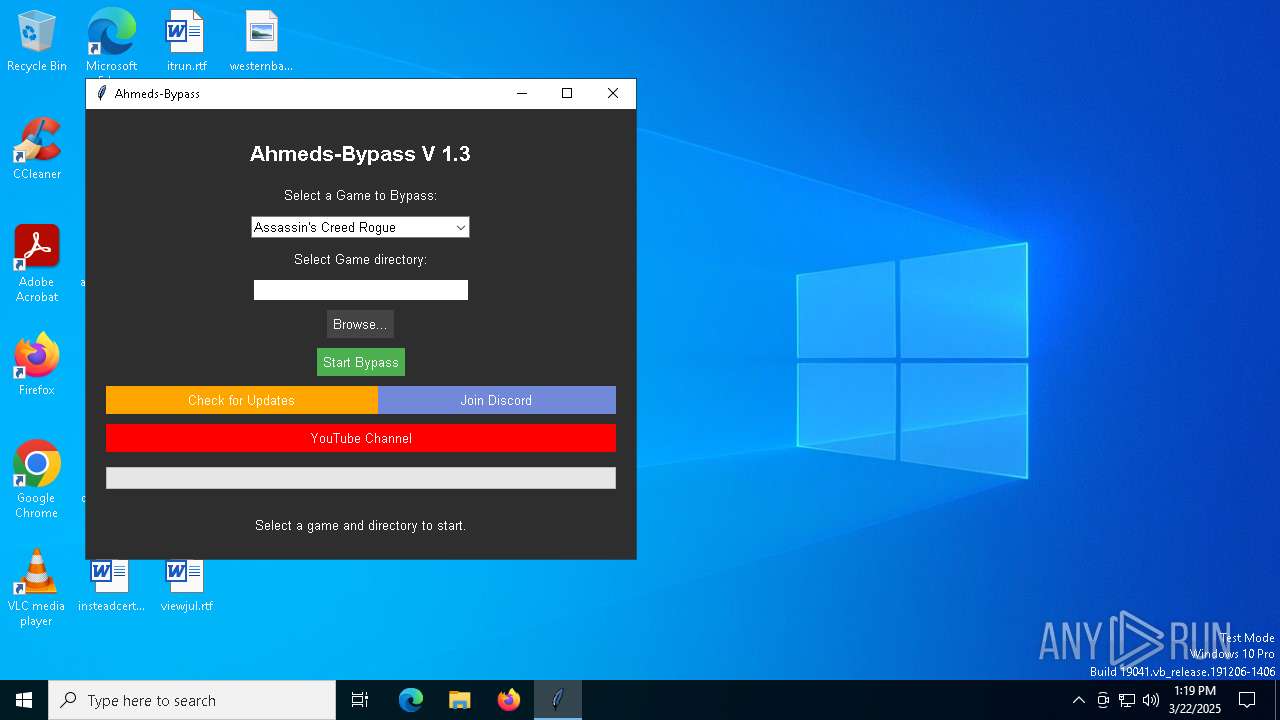The image size is (1280, 720).
Task: Maximize the Ahmeds-Bypass window
Action: [x=567, y=93]
